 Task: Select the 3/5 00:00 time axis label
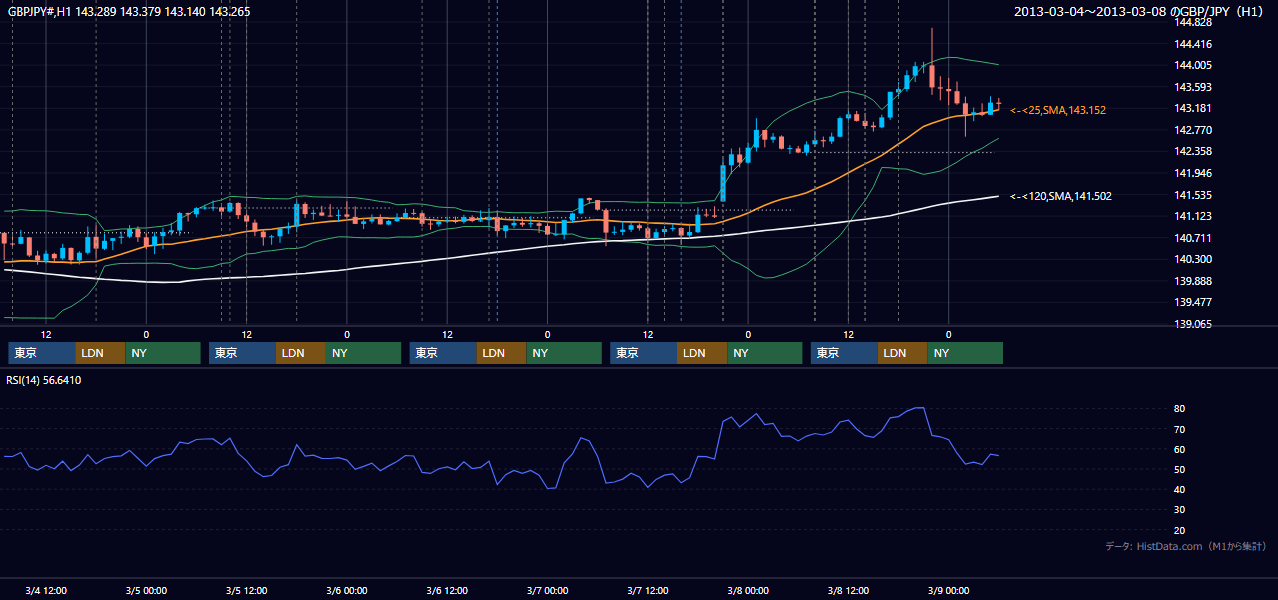pos(146,590)
